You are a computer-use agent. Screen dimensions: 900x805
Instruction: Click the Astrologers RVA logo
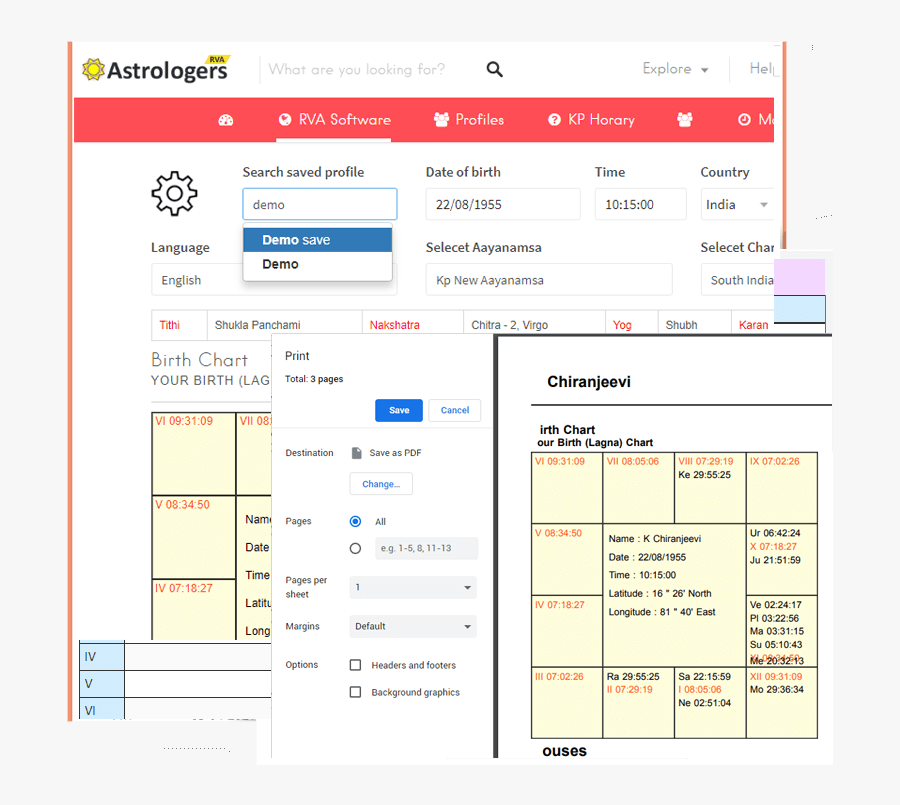(x=156, y=69)
